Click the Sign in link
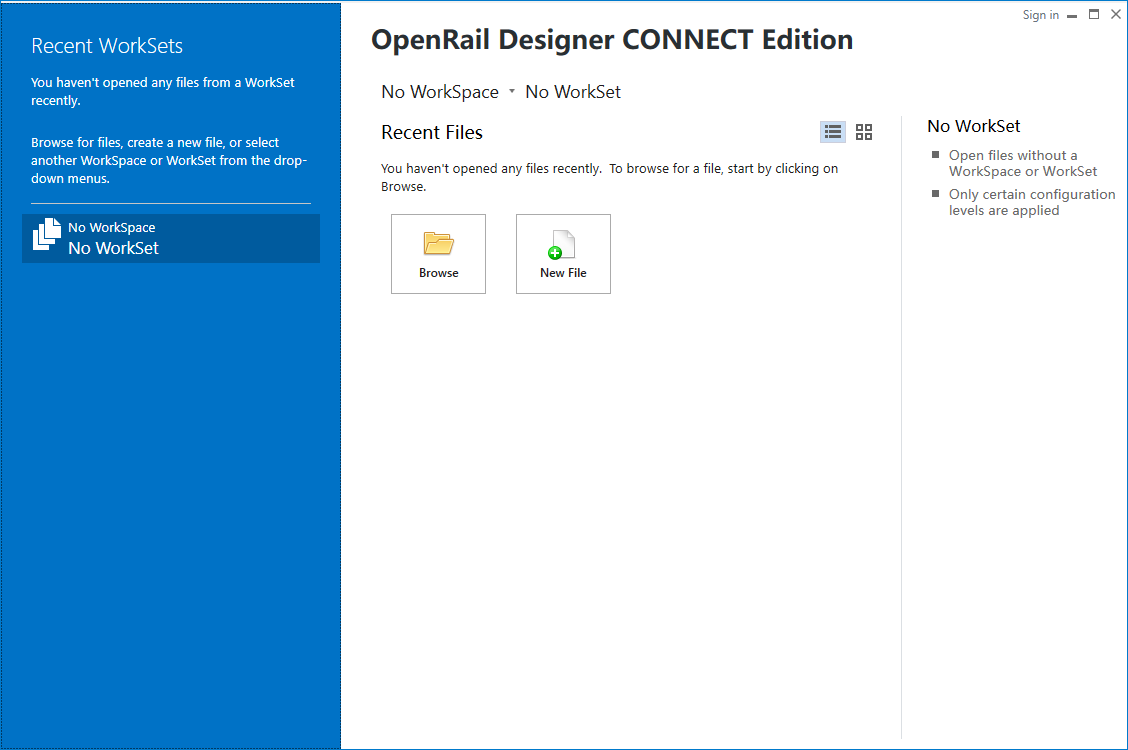 1040,15
